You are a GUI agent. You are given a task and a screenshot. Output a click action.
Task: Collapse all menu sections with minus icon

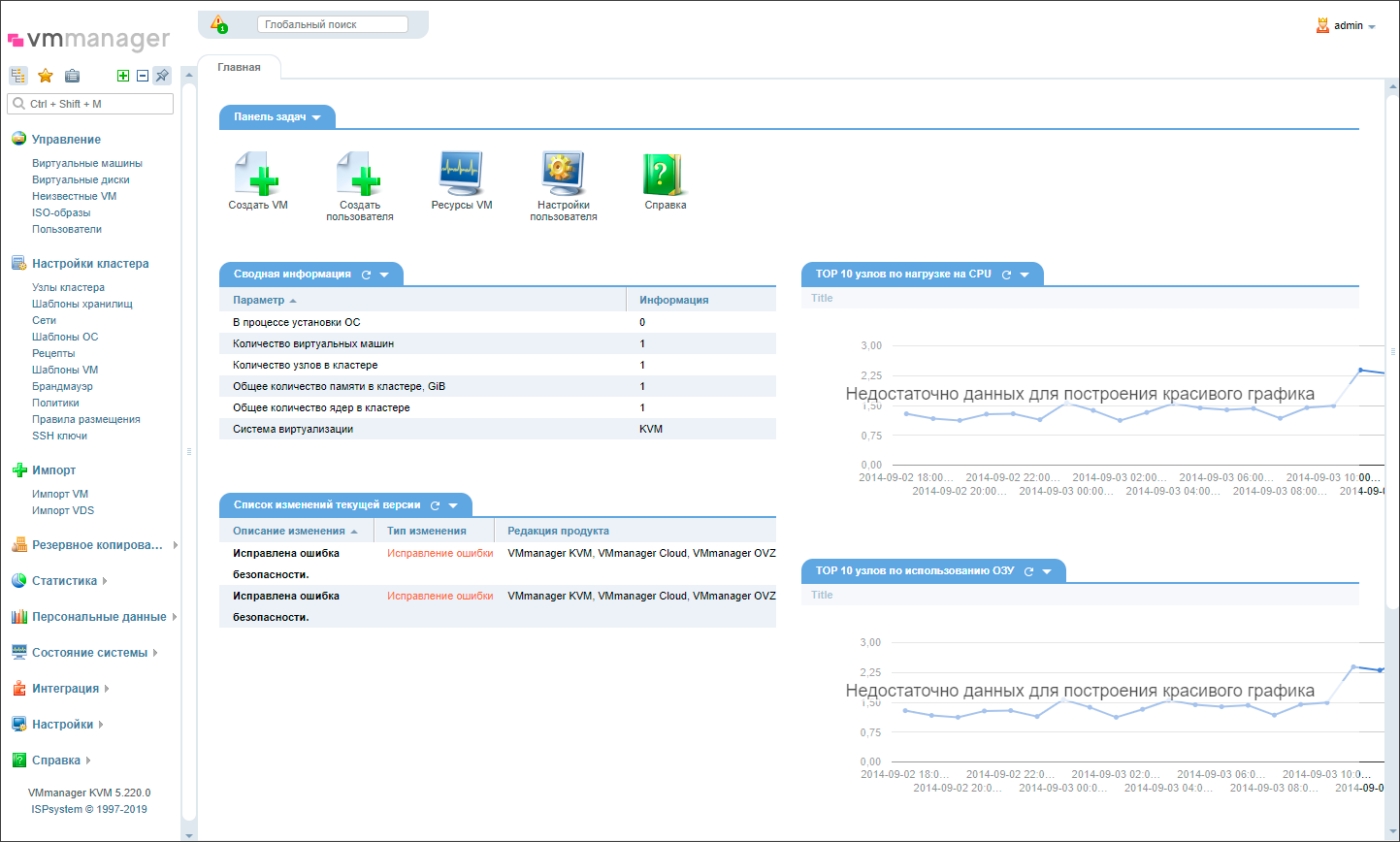pyautogui.click(x=143, y=76)
